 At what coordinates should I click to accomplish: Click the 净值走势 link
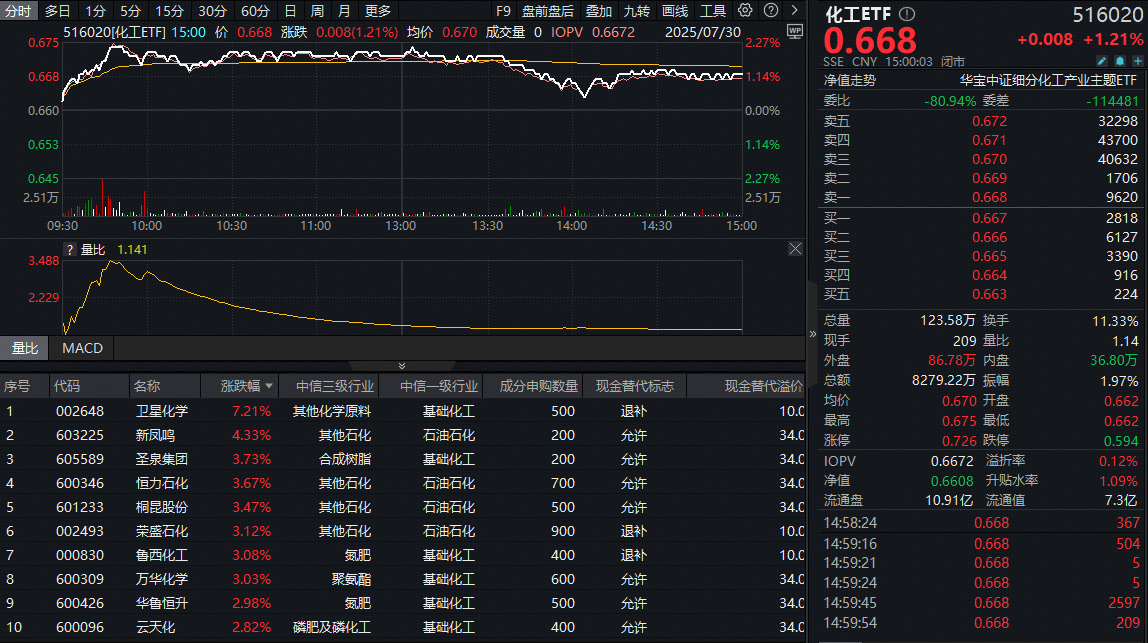coord(849,81)
